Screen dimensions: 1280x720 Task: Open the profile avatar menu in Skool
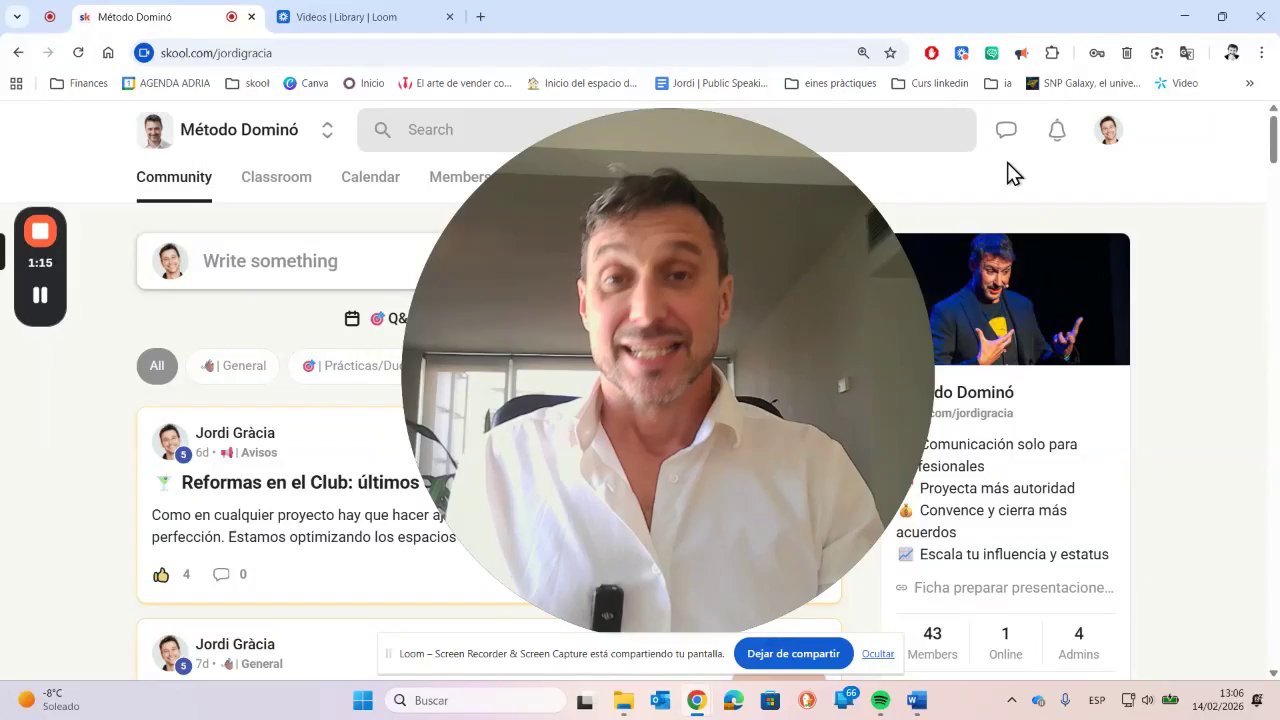1108,130
